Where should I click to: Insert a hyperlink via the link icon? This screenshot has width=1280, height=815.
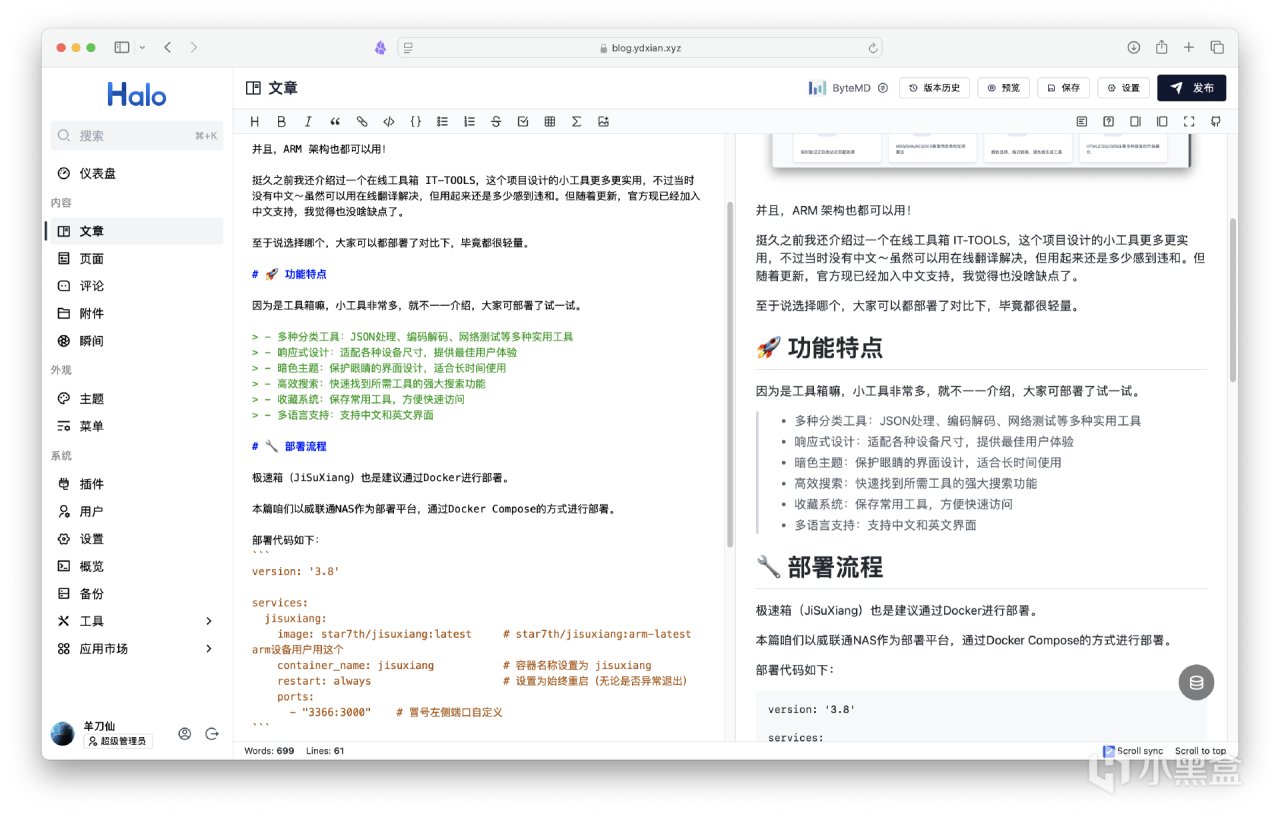[x=362, y=122]
